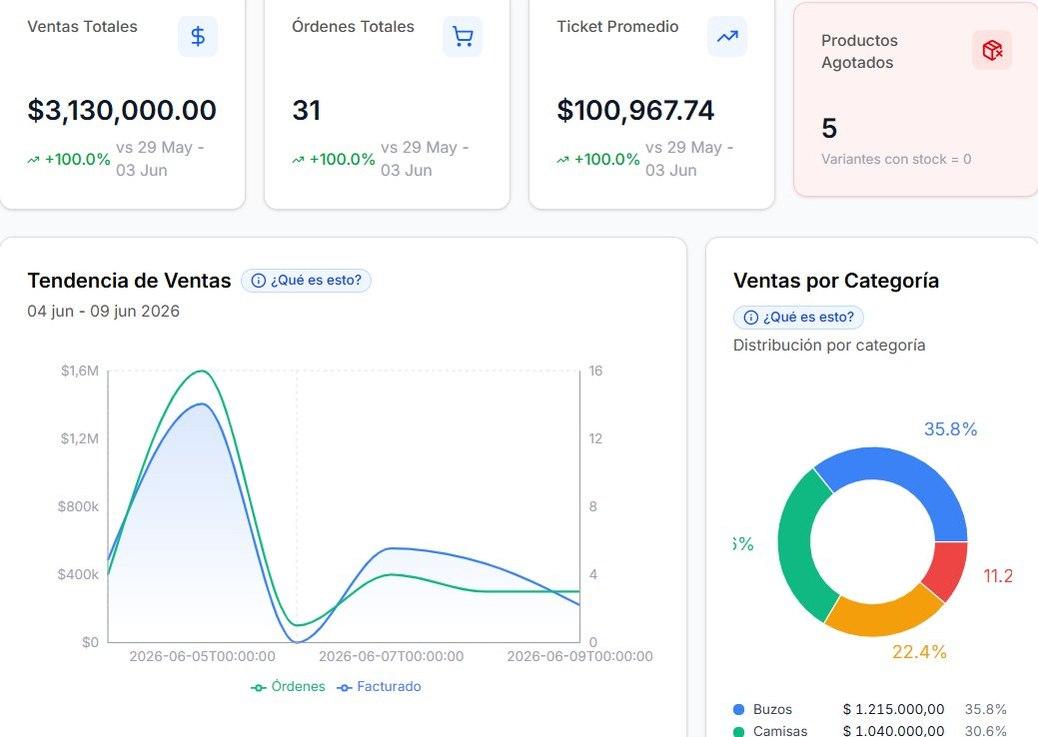The width and height of the screenshot is (1038, 737).
Task: Click the $800k axis label
Action: coord(78,507)
